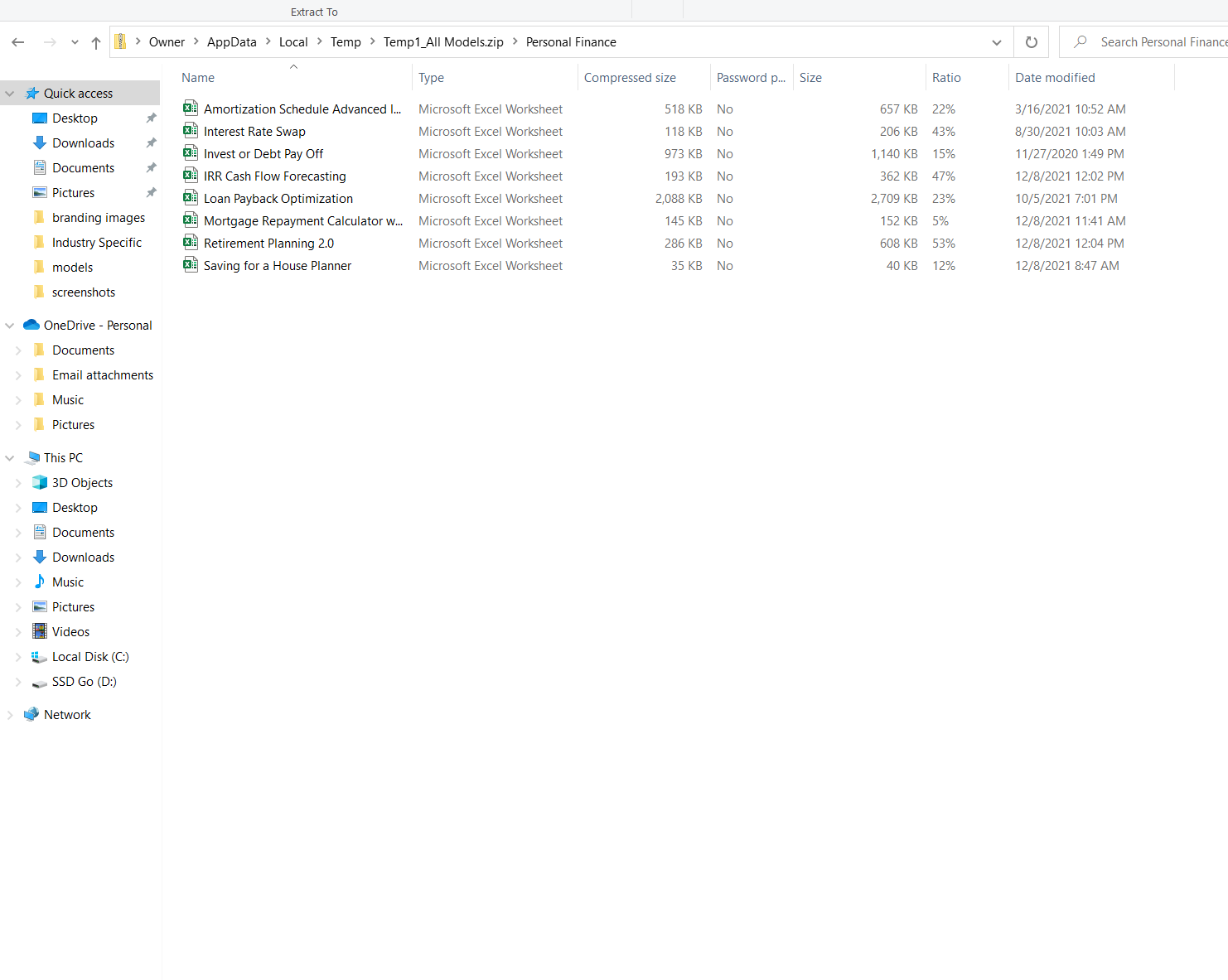Refresh the Personal Finance folder view
This screenshot has height=980, width=1228.
point(1031,42)
